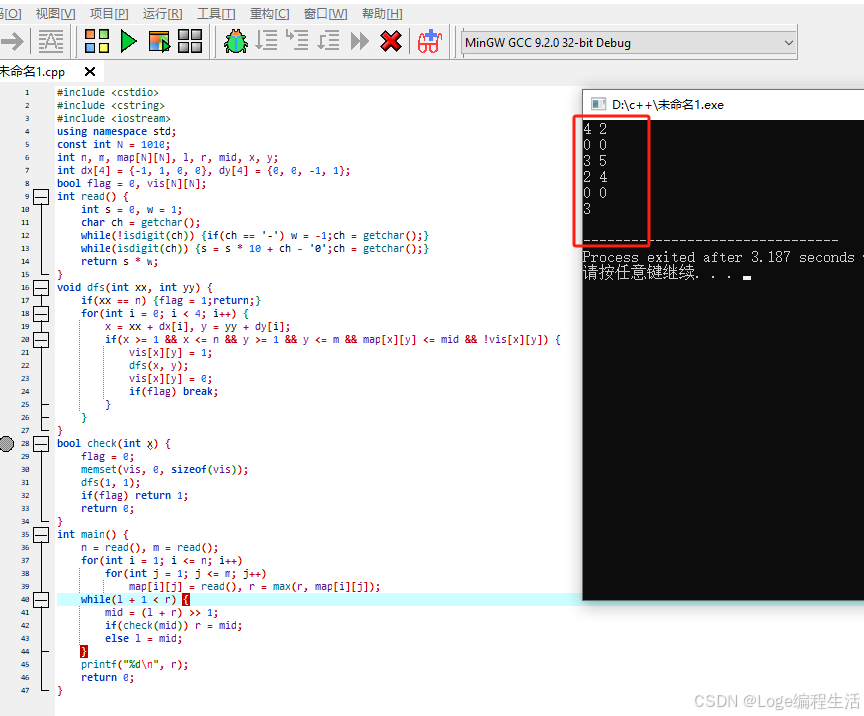This screenshot has width=864, height=716.
Task: Click the Step Over debug icon
Action: (267, 41)
